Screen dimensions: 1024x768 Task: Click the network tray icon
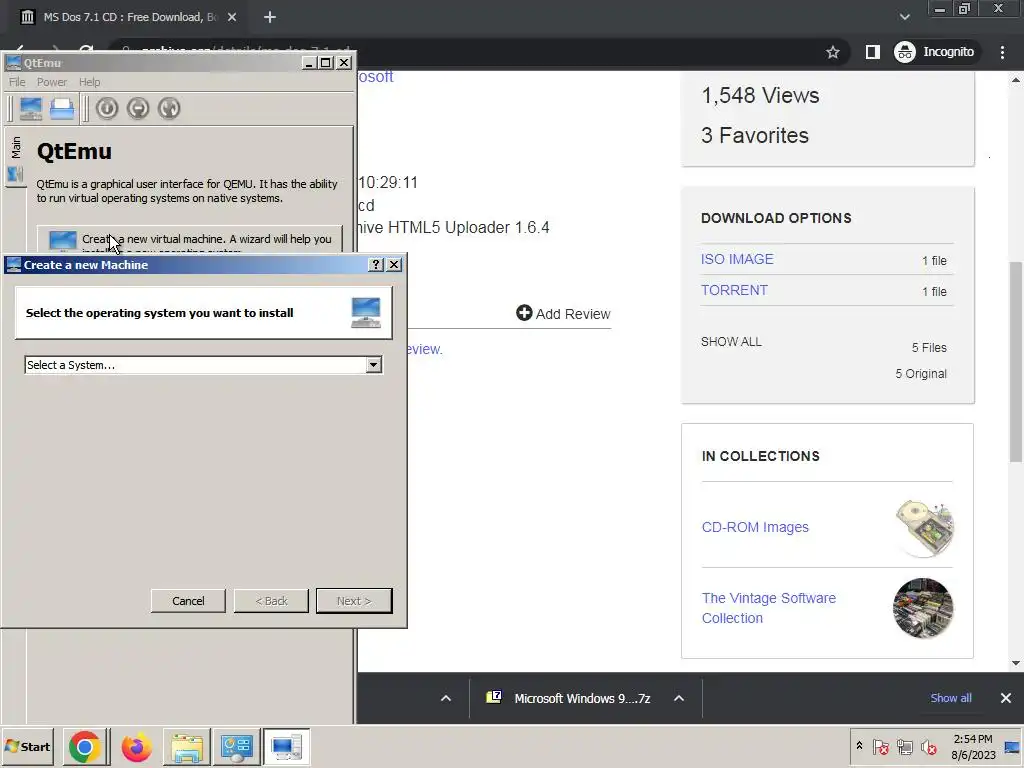tap(904, 747)
